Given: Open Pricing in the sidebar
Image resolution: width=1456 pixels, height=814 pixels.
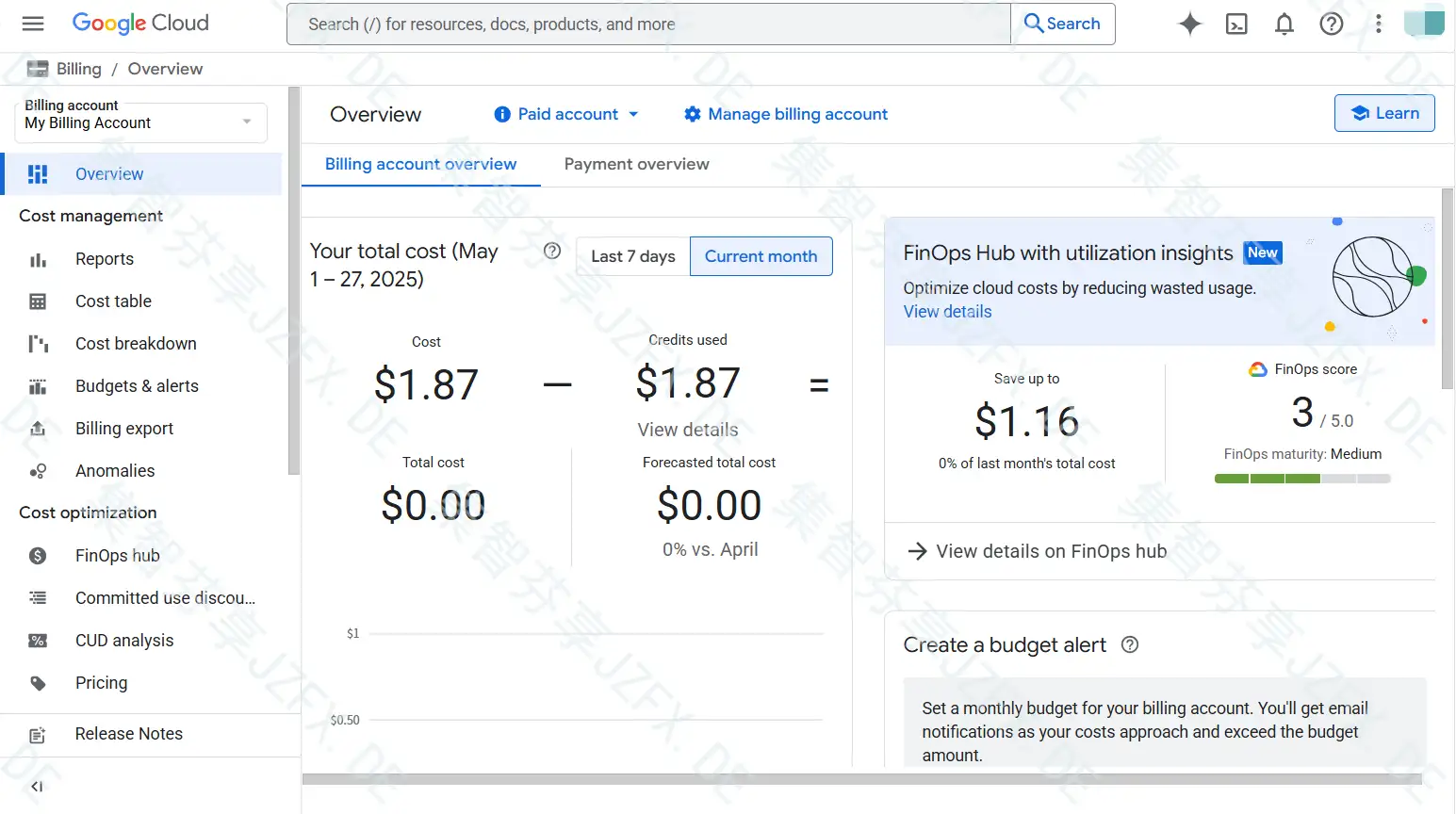Looking at the screenshot, I should click(101, 683).
